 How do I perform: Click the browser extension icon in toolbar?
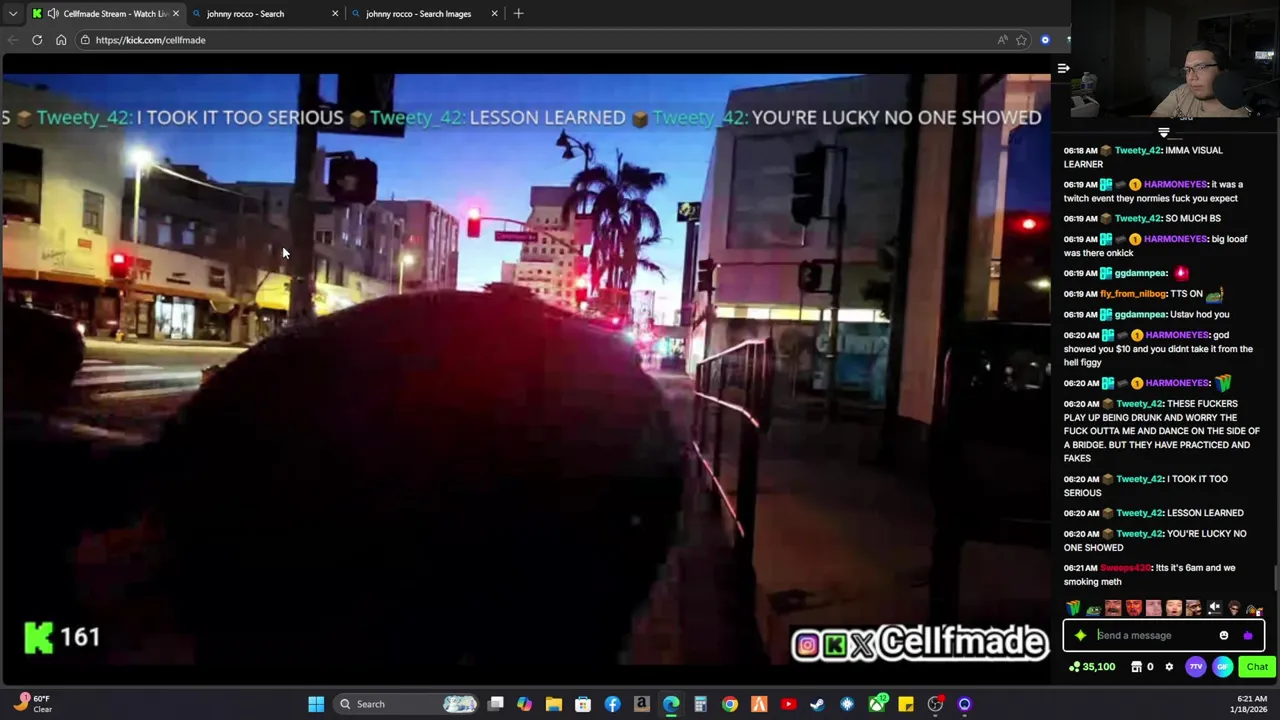(1045, 40)
